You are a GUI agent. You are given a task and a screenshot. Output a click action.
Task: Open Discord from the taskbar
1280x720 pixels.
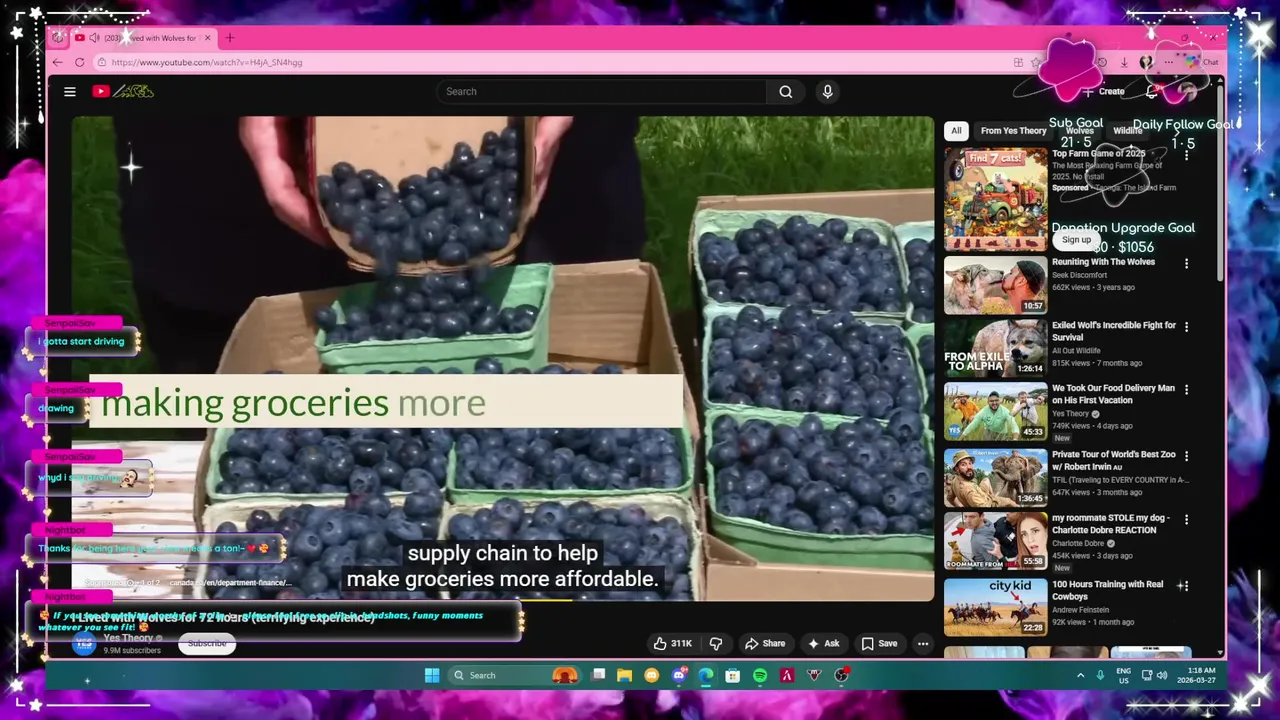coord(679,675)
